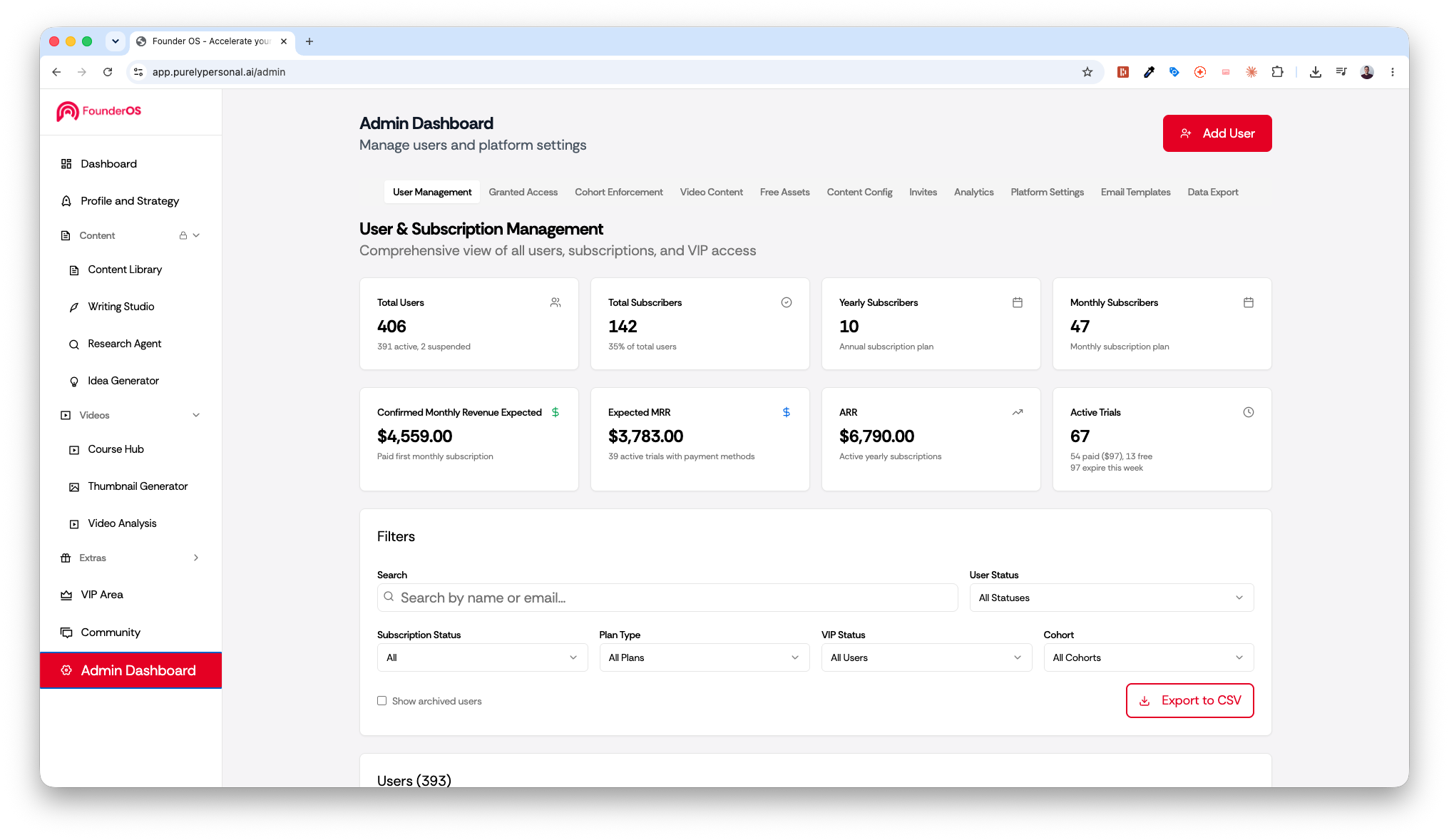Click the Idea Generator lightbulb icon
1449x840 pixels.
(x=73, y=381)
